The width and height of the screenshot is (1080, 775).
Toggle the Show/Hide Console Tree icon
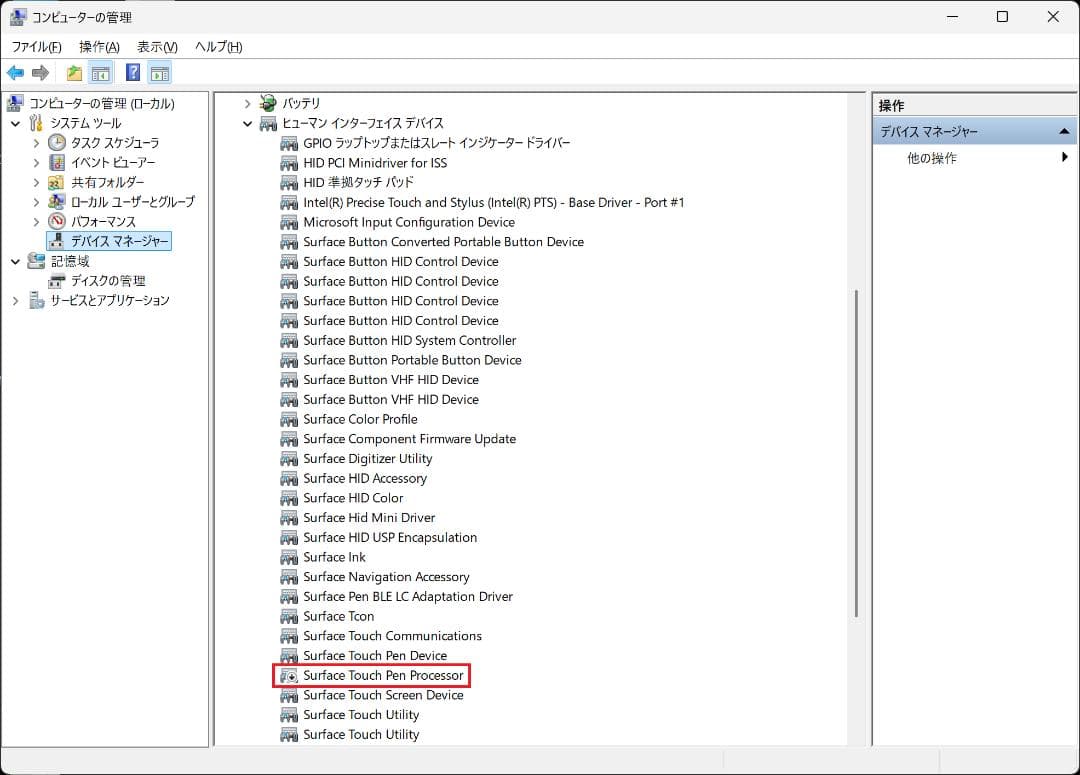coord(101,72)
